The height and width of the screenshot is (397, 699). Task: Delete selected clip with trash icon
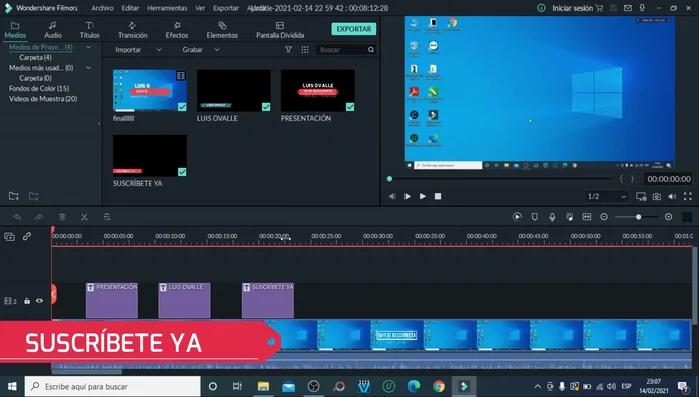[62, 217]
